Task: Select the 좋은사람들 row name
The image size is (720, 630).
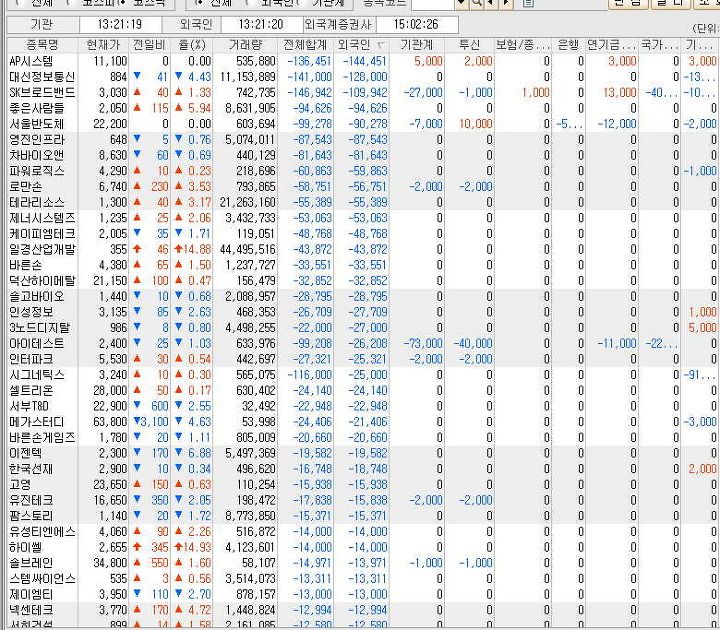Action: point(37,108)
